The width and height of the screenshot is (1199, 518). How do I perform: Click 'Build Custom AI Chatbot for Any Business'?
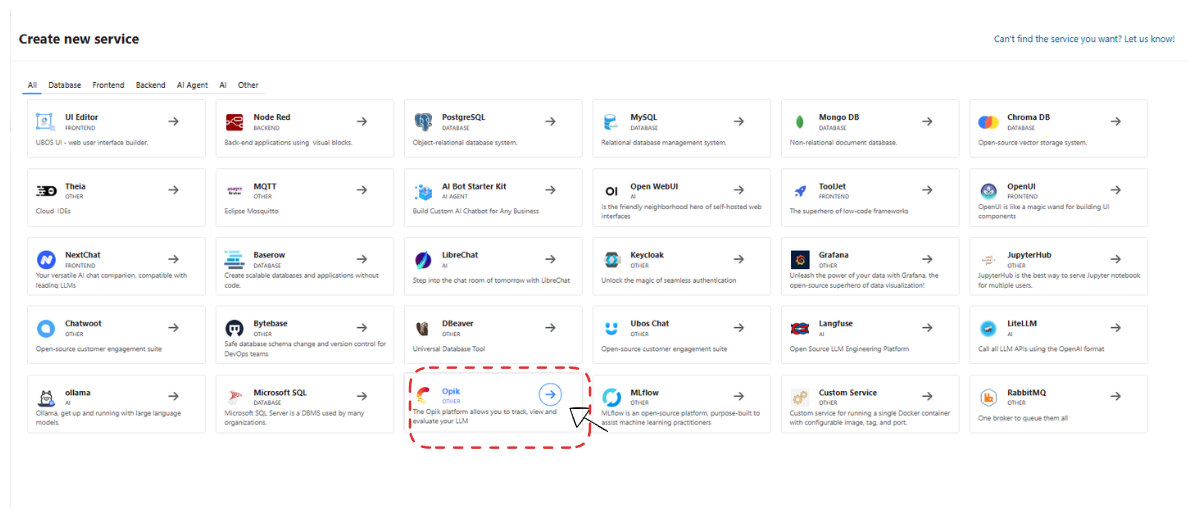[476, 211]
